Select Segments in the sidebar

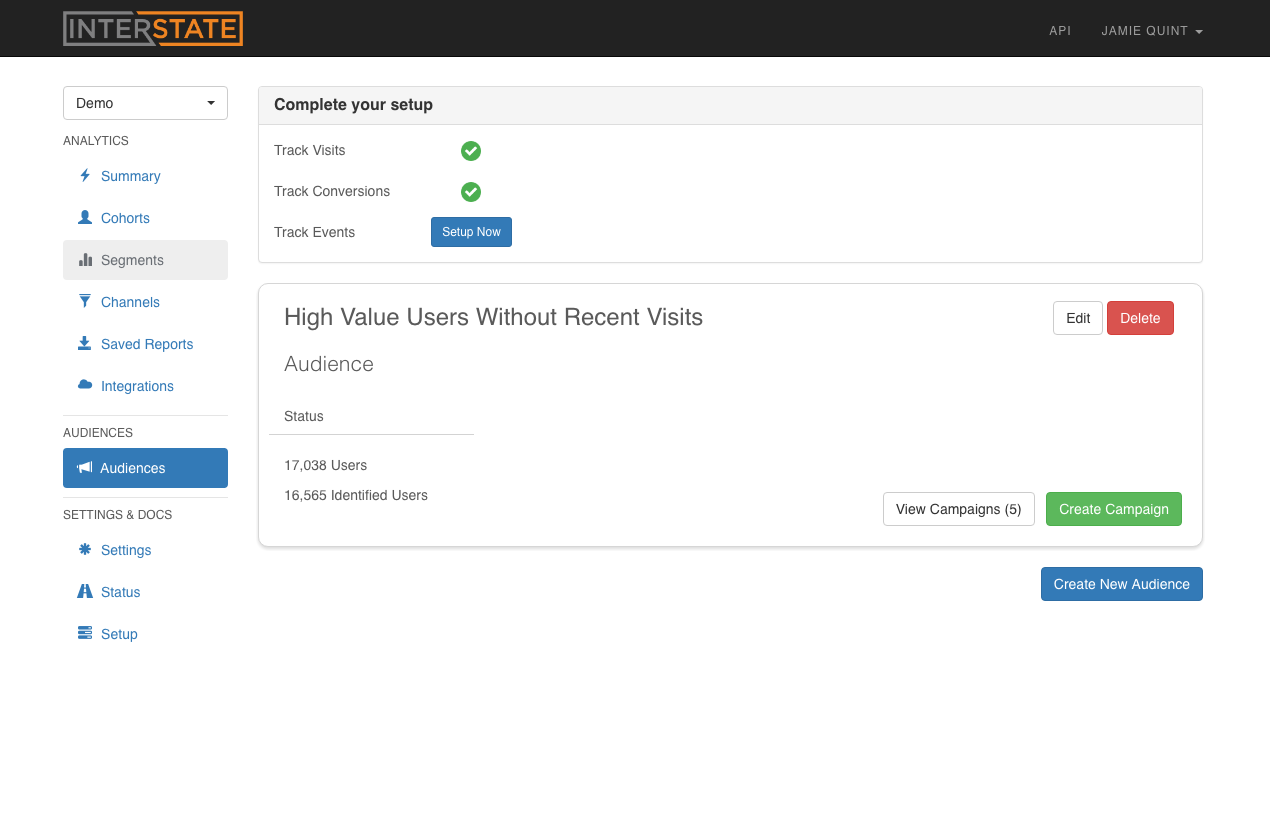(145, 260)
